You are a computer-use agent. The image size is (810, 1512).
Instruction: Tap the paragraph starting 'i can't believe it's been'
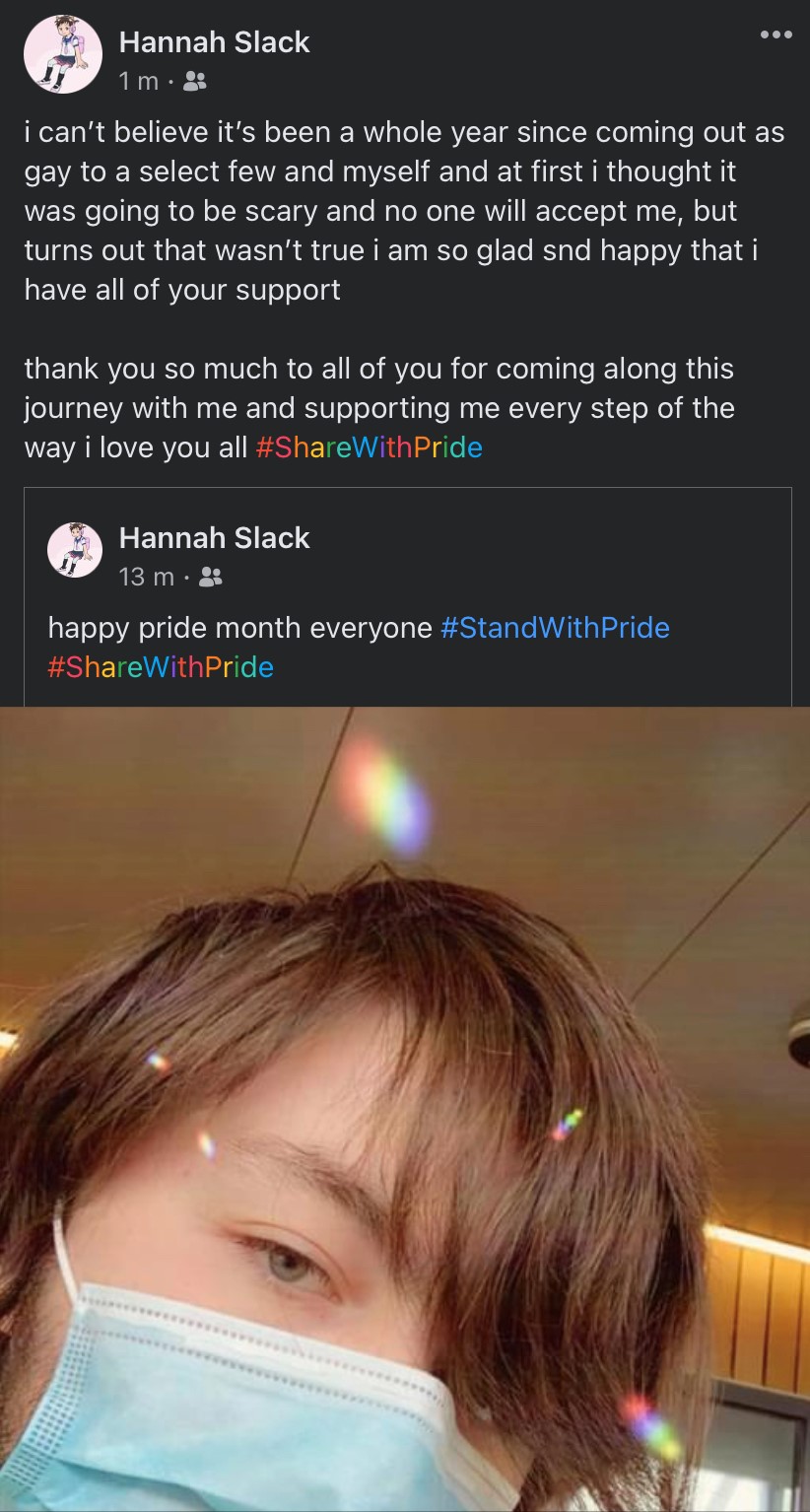click(x=404, y=211)
